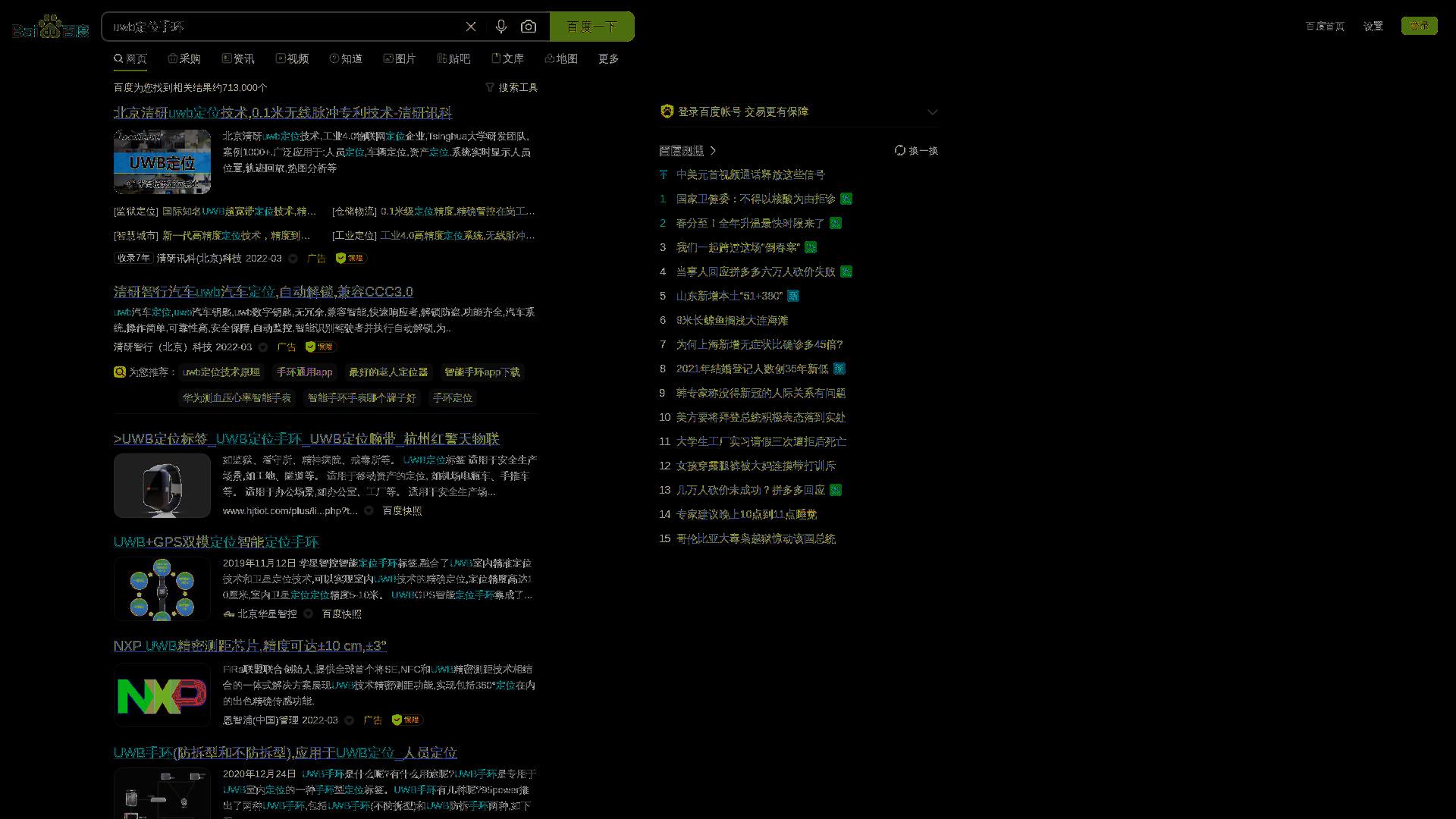Open 搜索工具 filter options
The width and height of the screenshot is (1456, 819).
coord(512,87)
